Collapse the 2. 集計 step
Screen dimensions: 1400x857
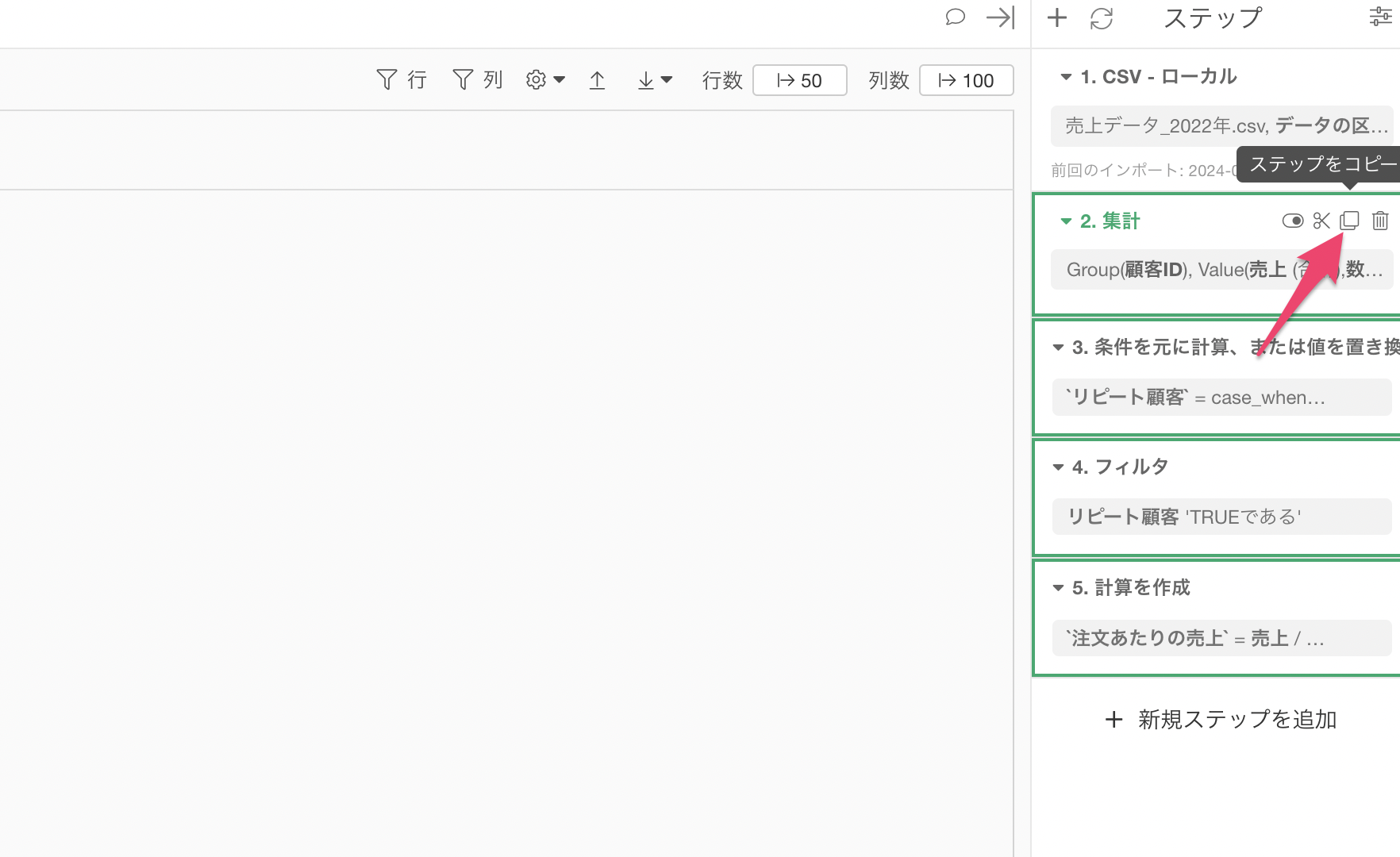click(x=1066, y=221)
